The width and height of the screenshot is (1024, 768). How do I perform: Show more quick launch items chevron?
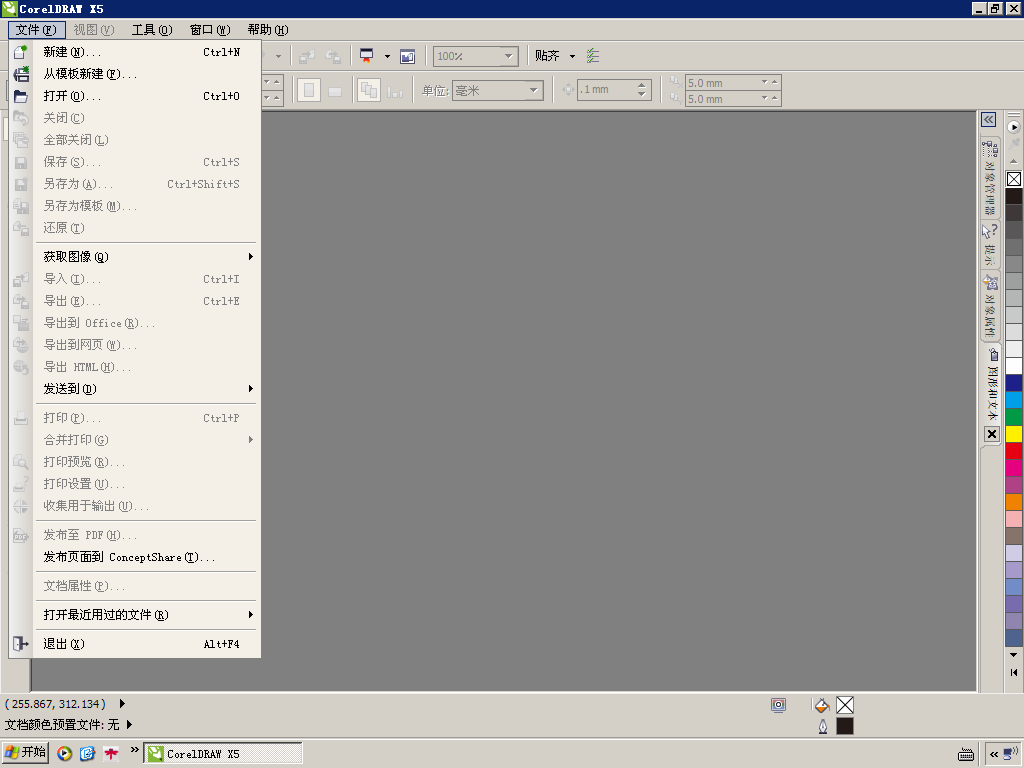click(x=135, y=750)
